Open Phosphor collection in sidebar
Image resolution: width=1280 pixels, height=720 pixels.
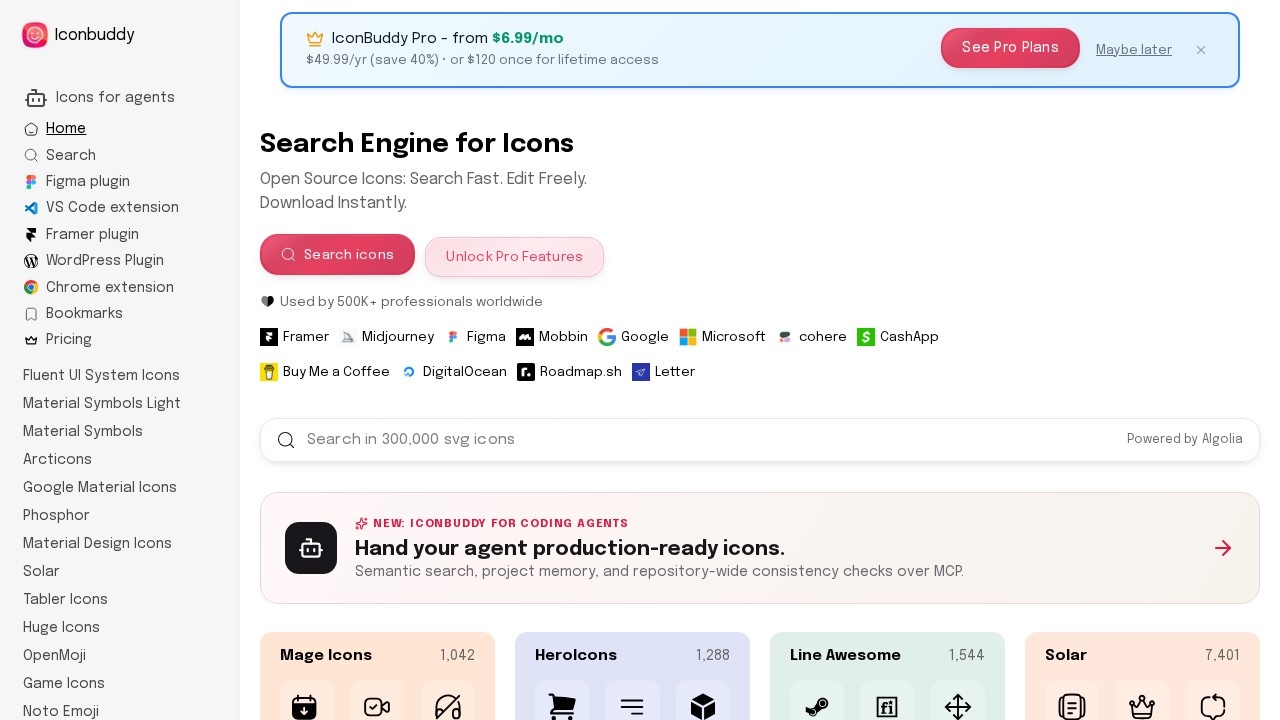(x=56, y=515)
